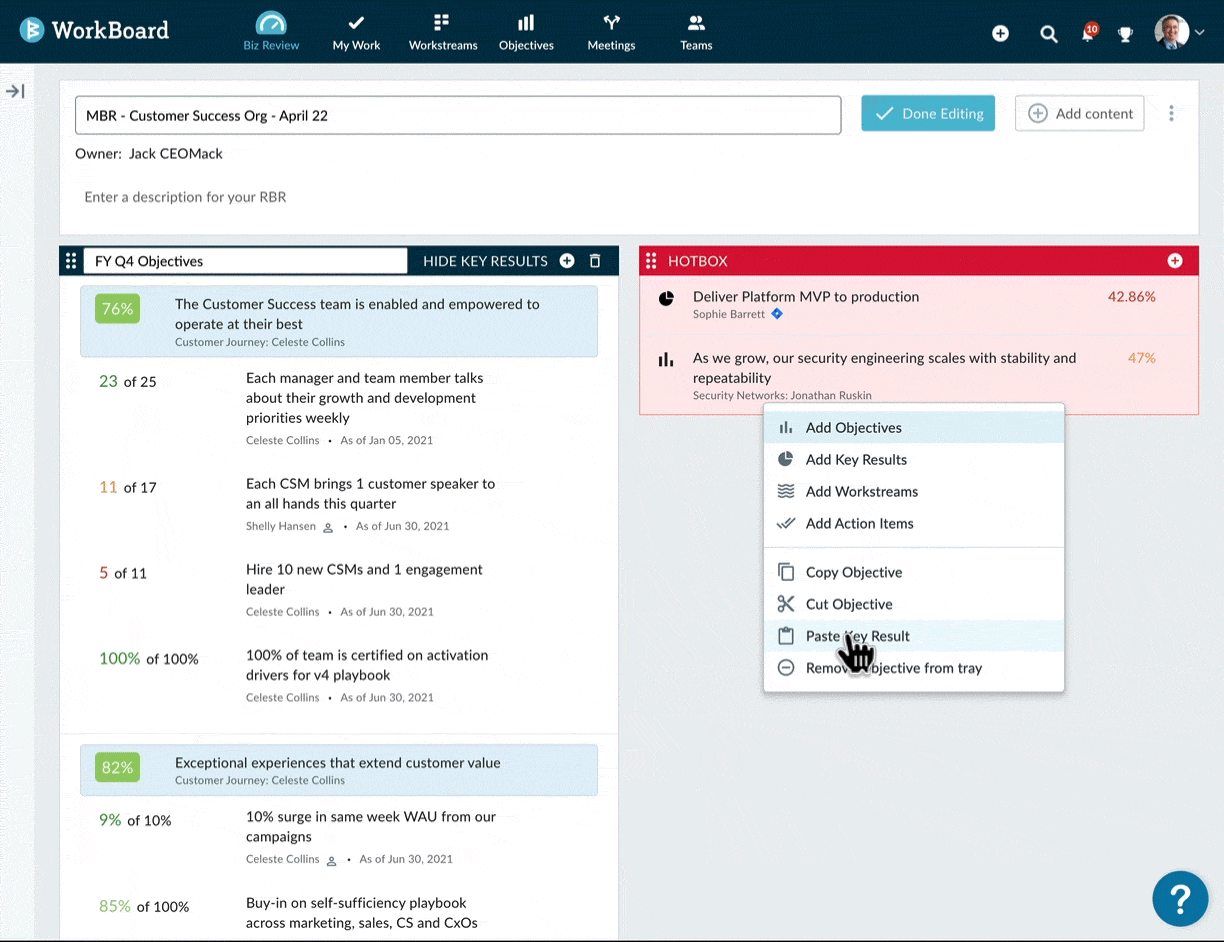Viewport: 1224px width, 942px height.
Task: Click the Done Editing button
Action: tap(928, 114)
